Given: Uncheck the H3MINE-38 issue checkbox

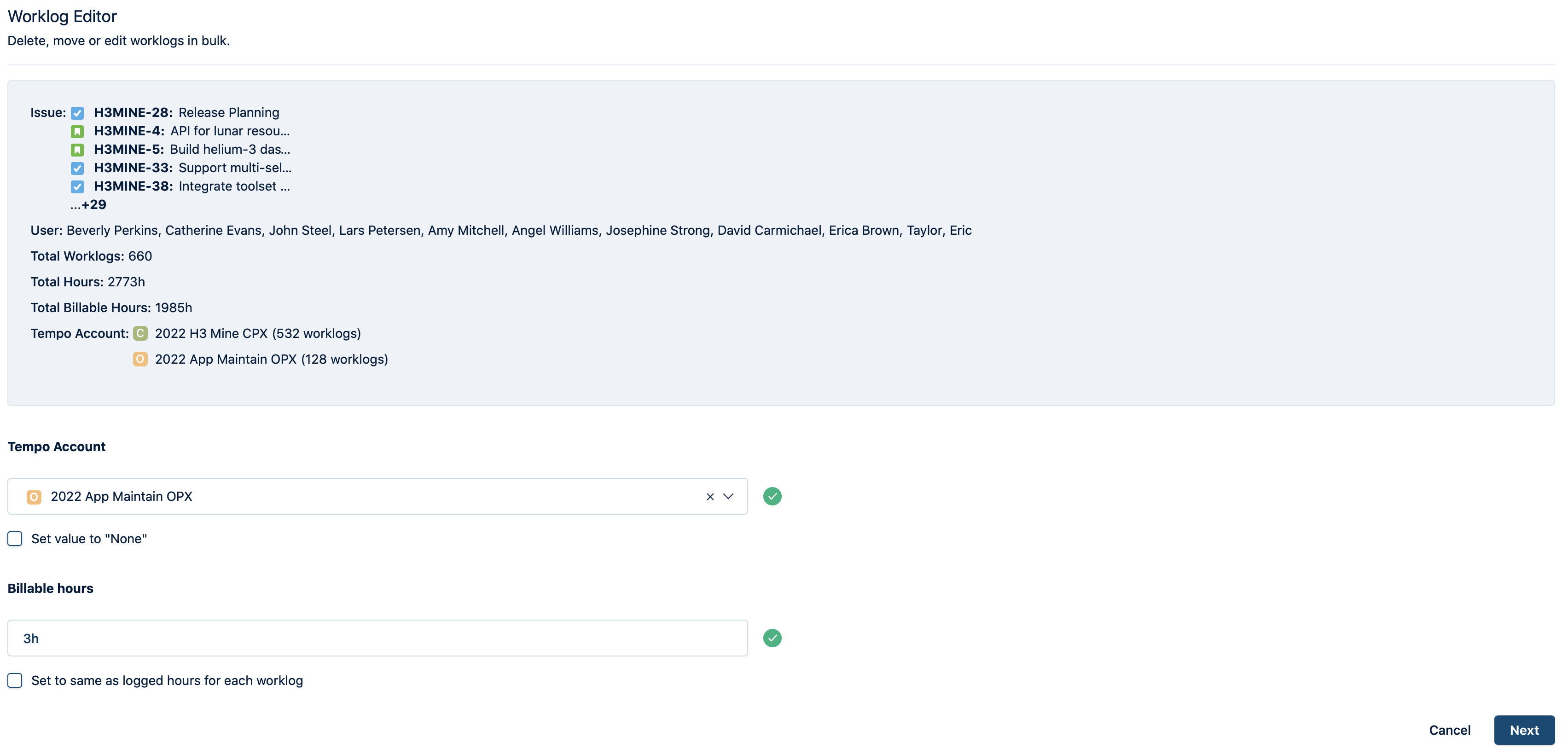Looking at the screenshot, I should click(77, 187).
